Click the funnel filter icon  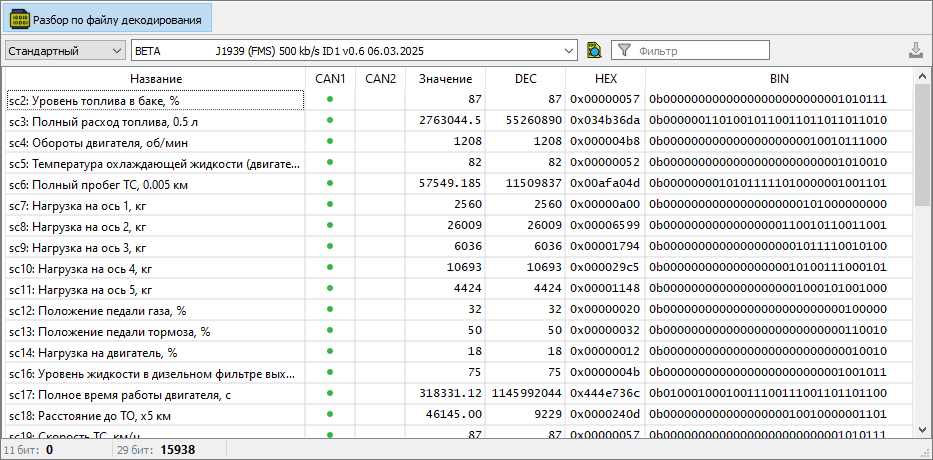(624, 50)
